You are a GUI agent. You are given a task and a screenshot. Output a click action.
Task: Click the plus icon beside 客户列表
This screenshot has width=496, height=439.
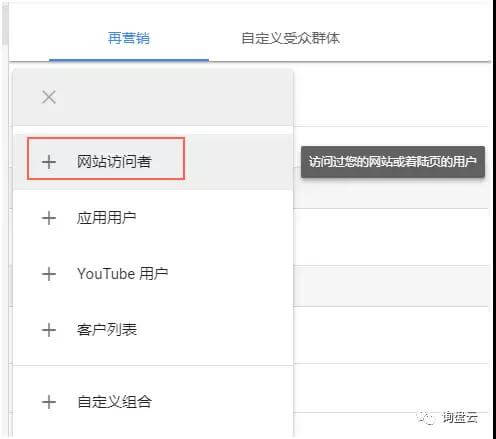click(49, 330)
